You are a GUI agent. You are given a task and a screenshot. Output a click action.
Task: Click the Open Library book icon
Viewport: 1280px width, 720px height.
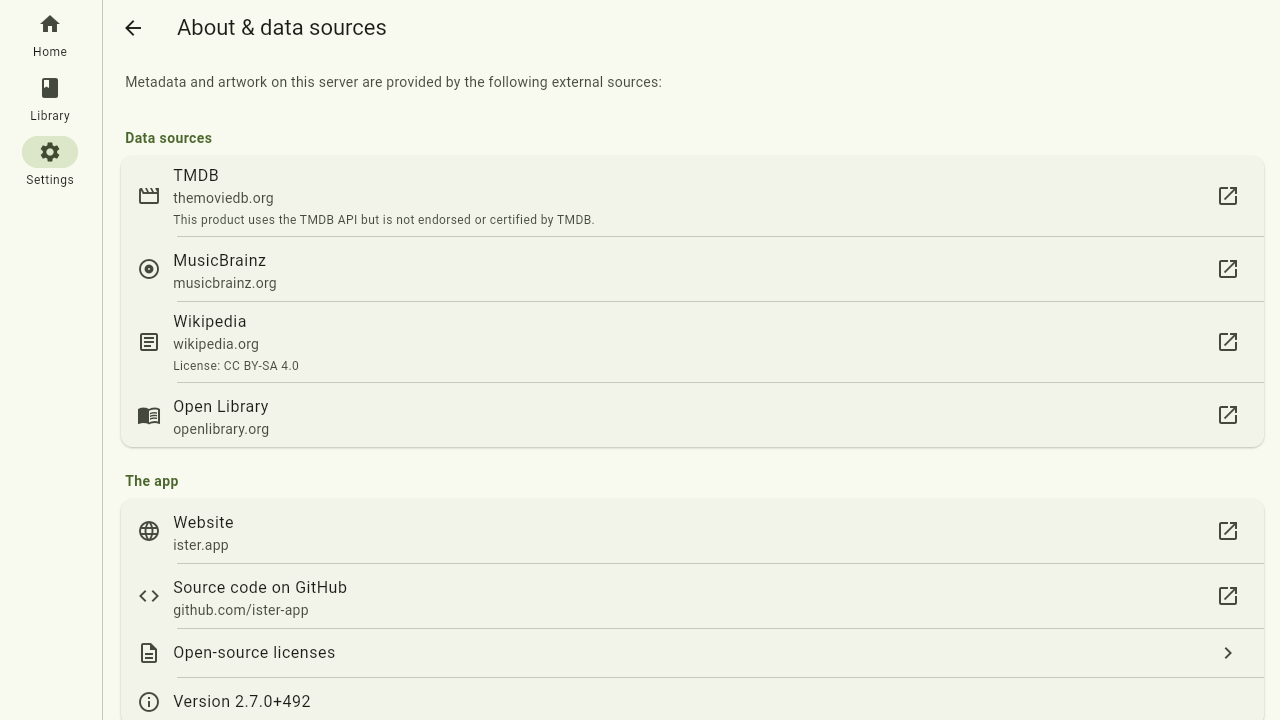[149, 415]
